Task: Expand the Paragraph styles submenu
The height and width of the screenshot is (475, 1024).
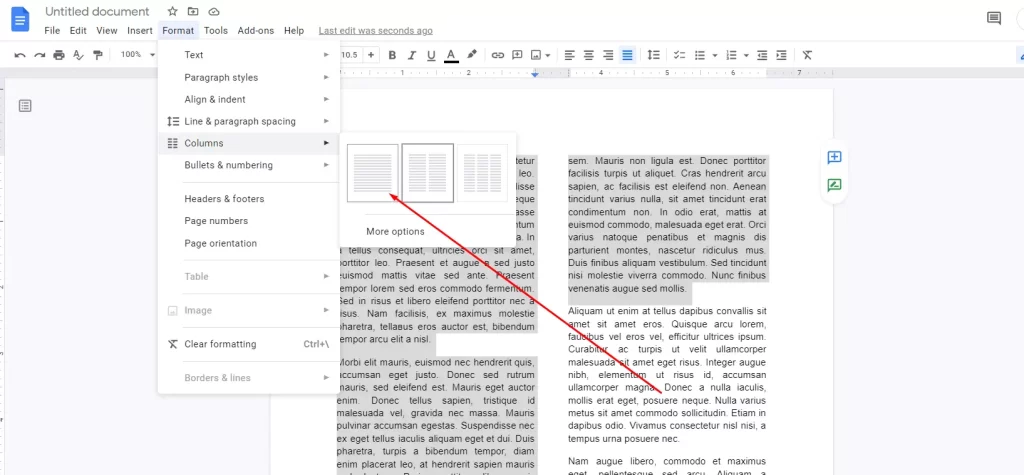Action: click(x=249, y=78)
